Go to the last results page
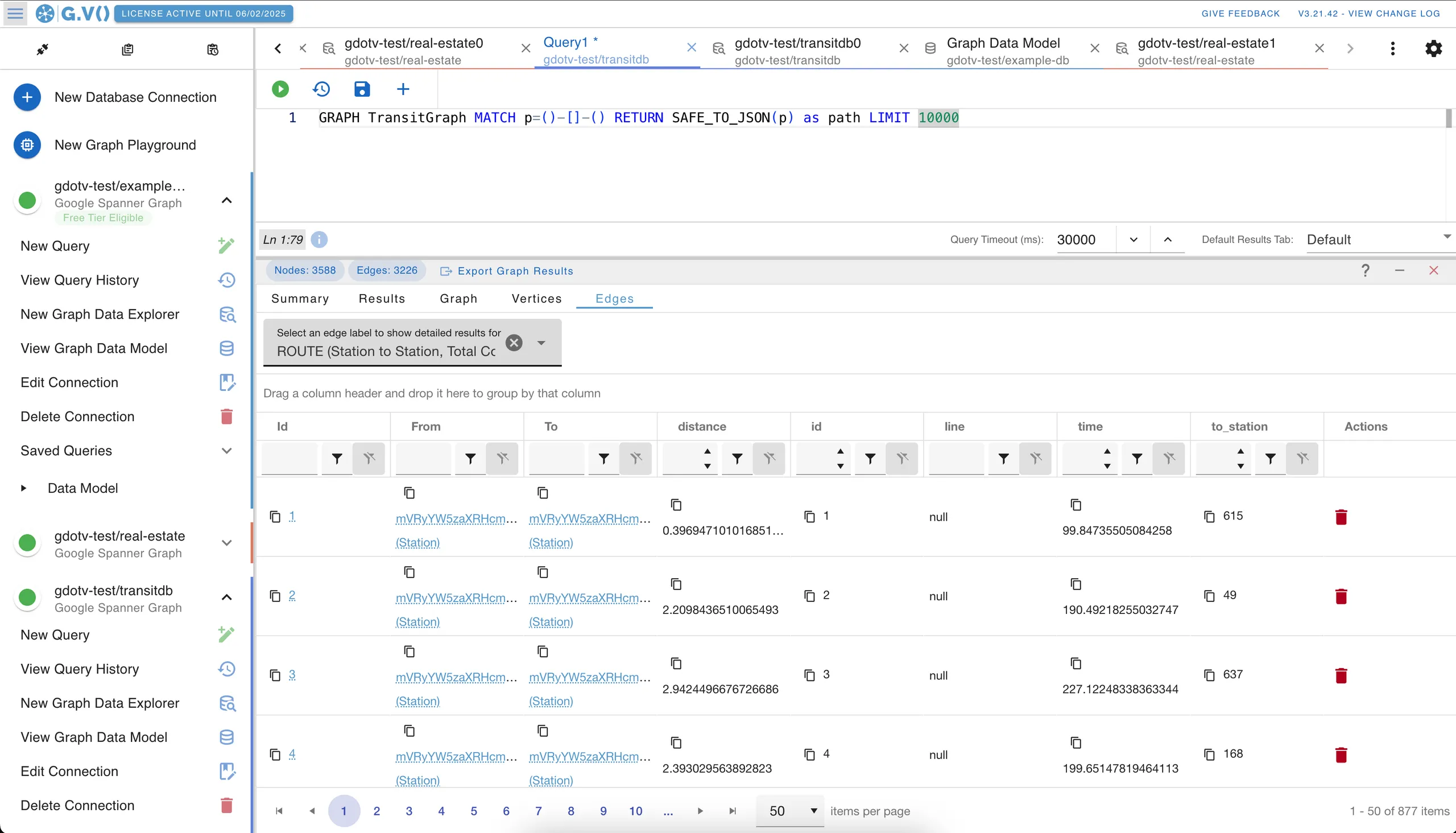Screen dimensions: 1456x833 pos(733,811)
